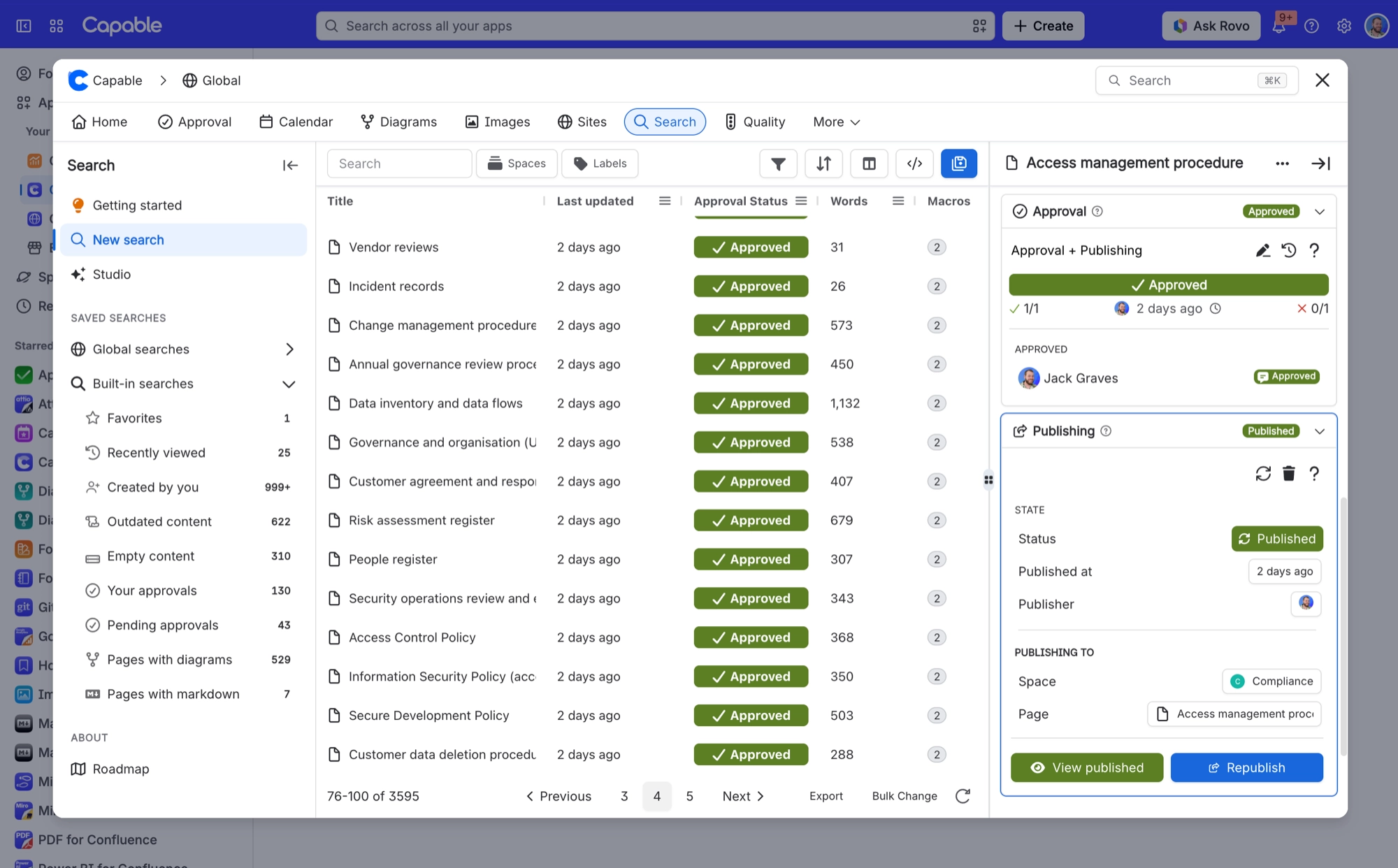1398x868 pixels.
Task: Open the help icon in top bar
Action: click(x=1311, y=26)
